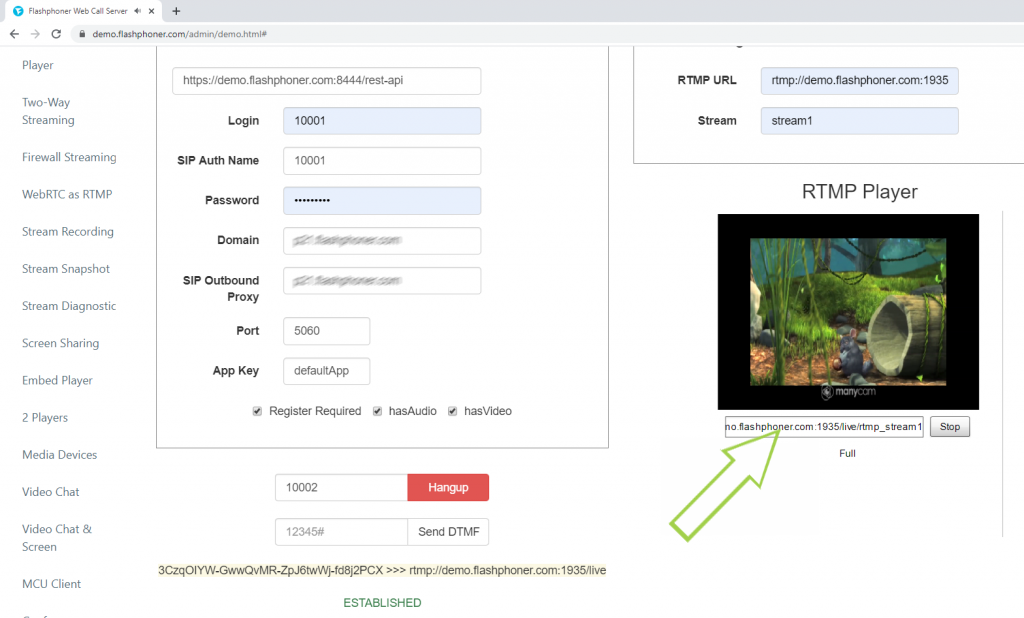Click the App Key field
Viewport: 1024px width, 618px height.
(327, 371)
